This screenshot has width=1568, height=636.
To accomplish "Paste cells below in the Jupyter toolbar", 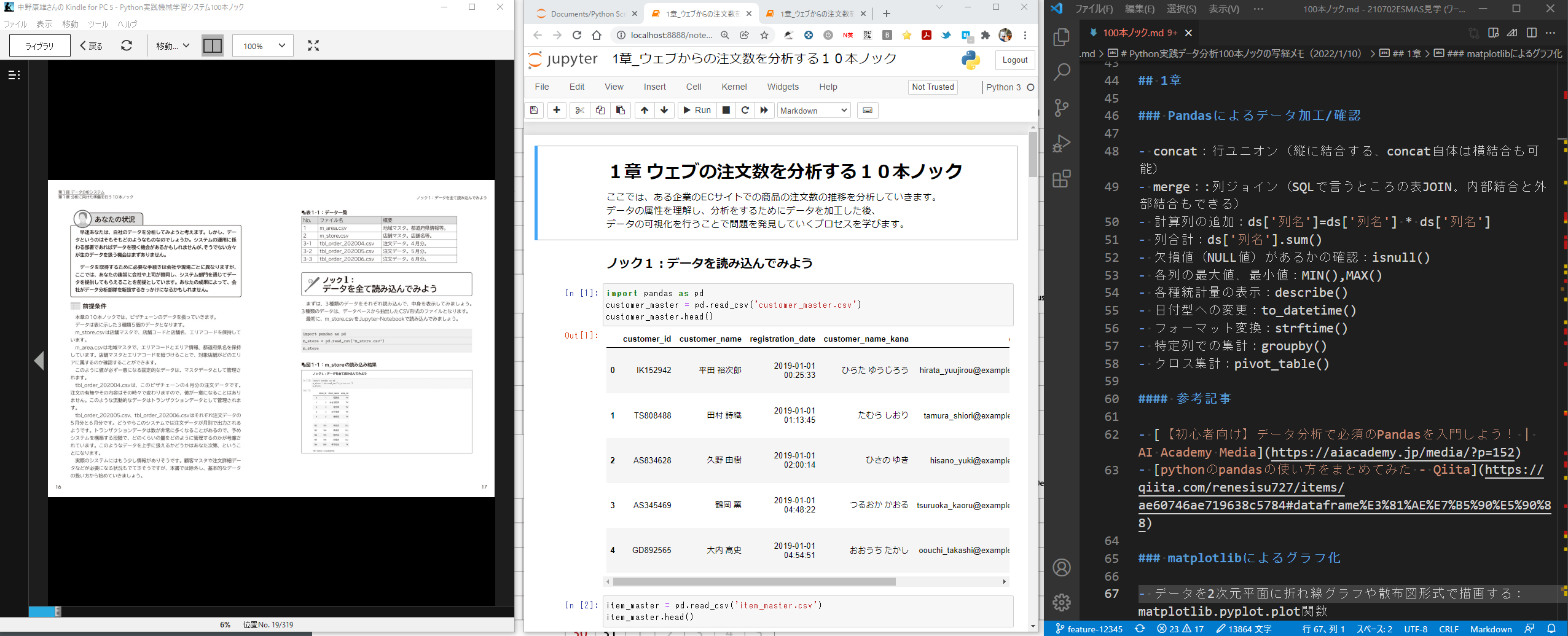I will pos(621,111).
